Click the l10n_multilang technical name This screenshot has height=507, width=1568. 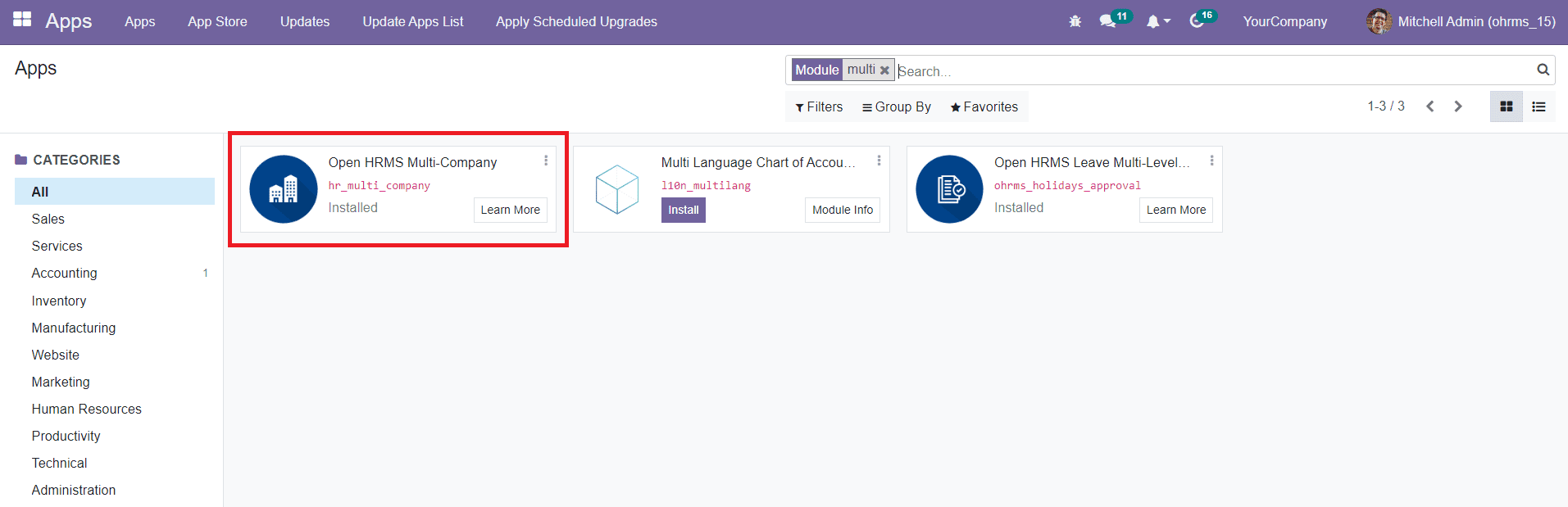(706, 186)
